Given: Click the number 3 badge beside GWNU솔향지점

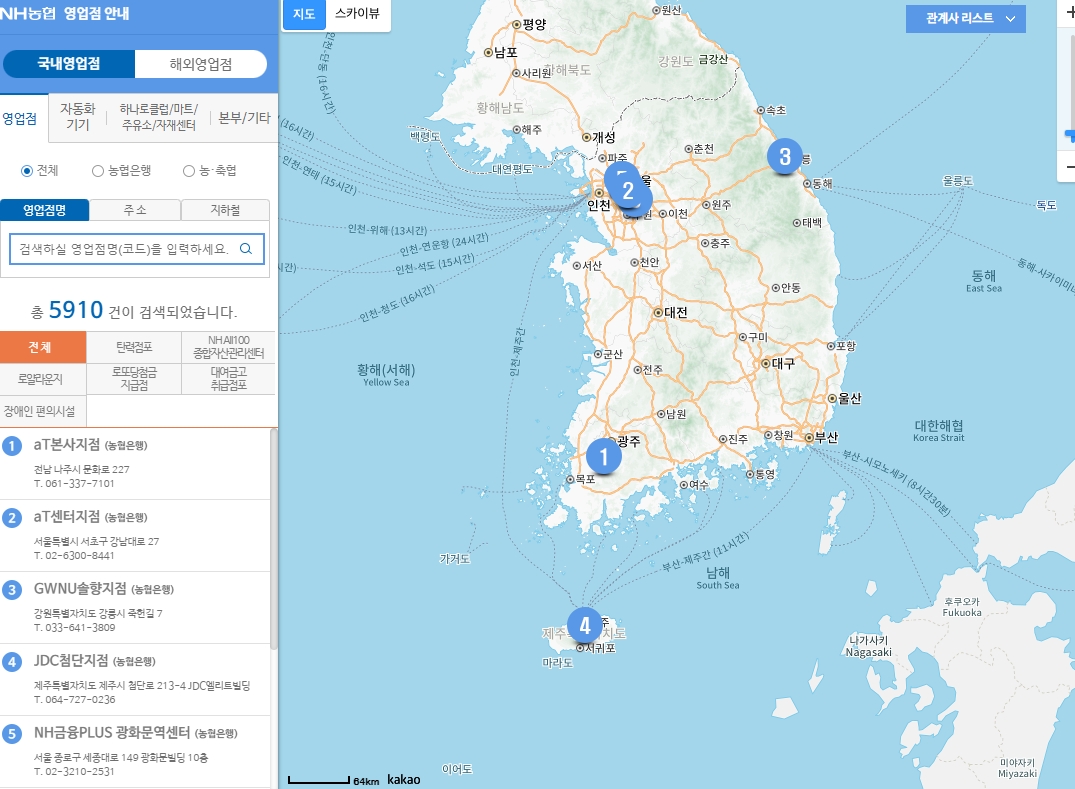Looking at the screenshot, I should (x=12, y=590).
